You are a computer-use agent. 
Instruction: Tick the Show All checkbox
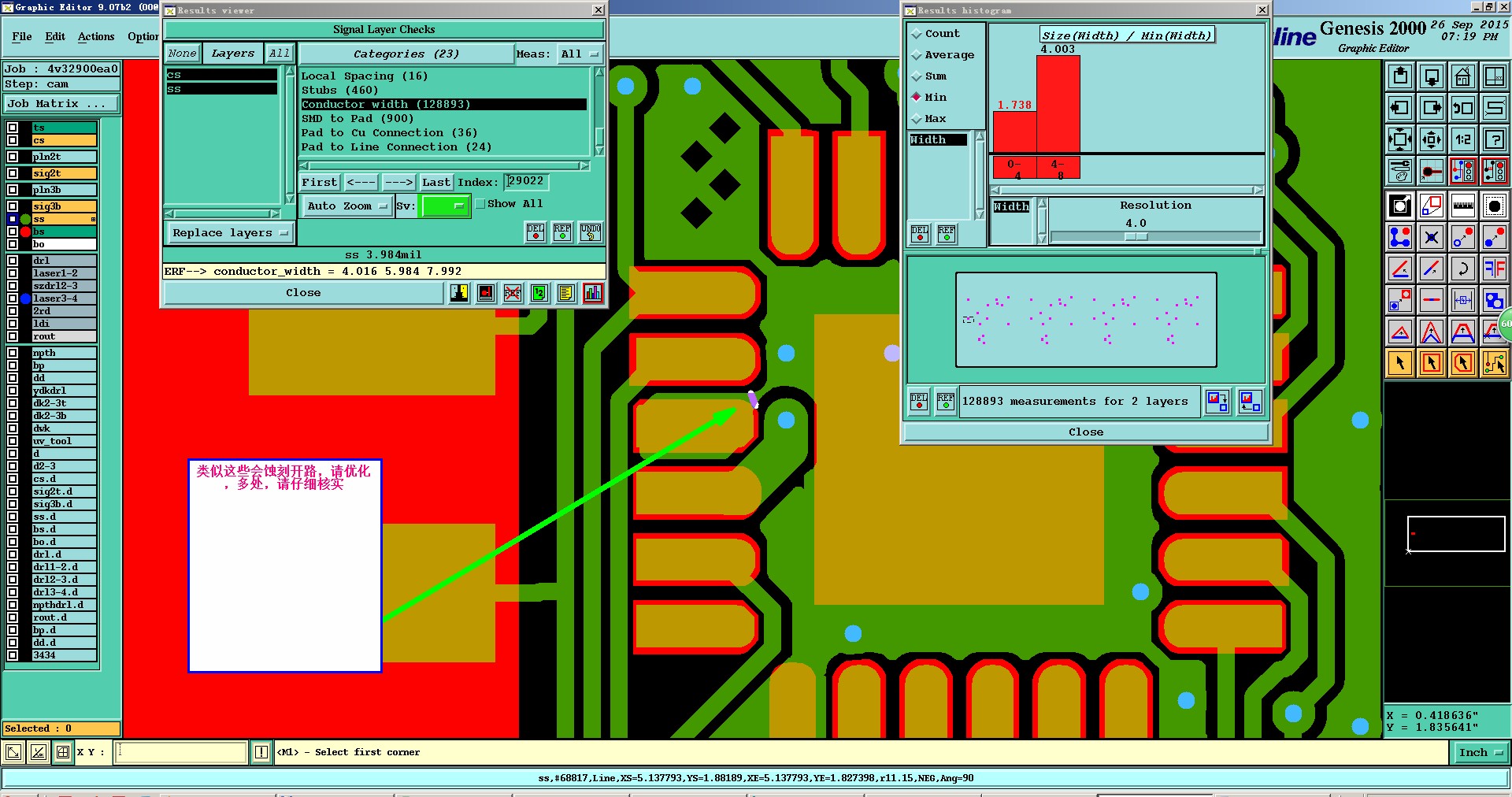tap(480, 204)
